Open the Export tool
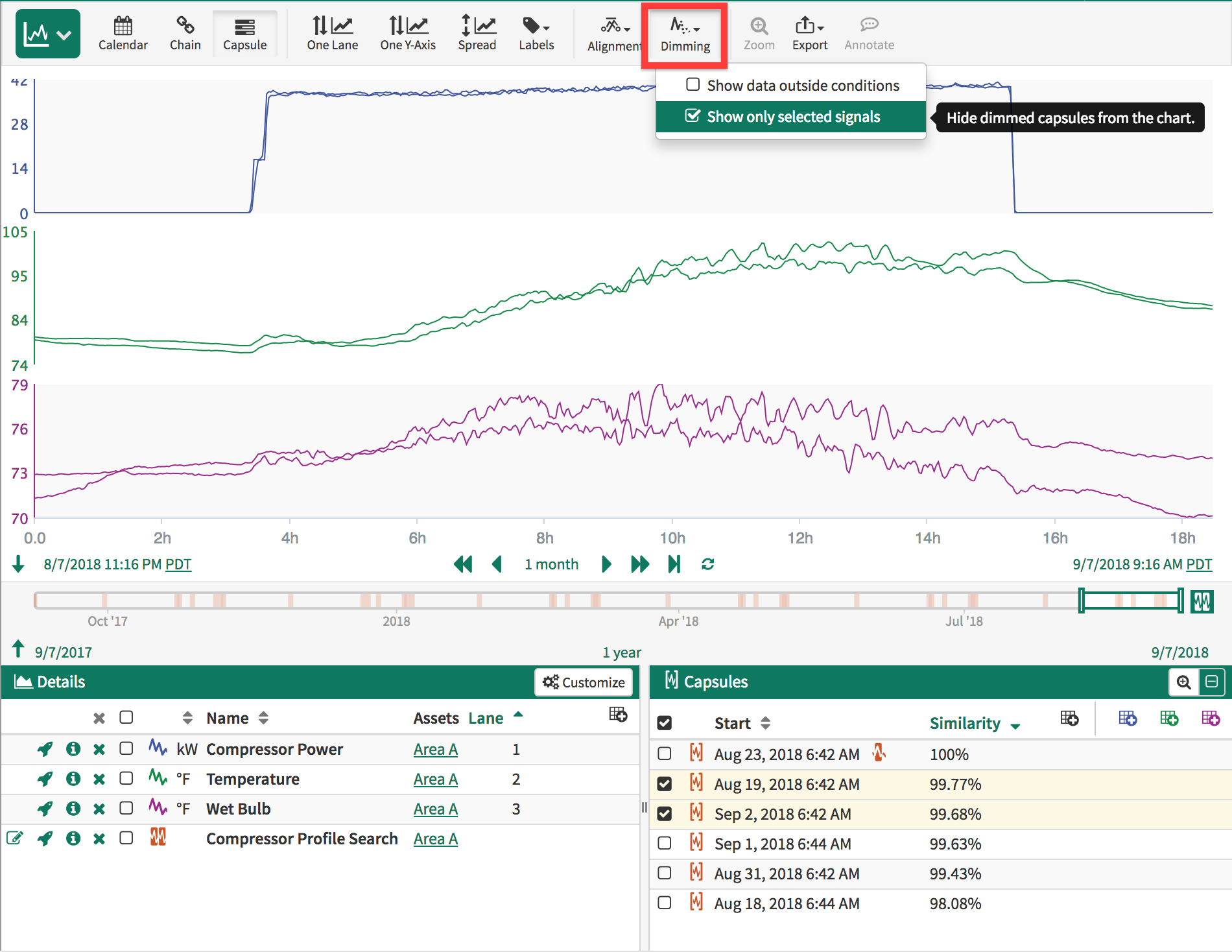The image size is (1232, 952). click(x=809, y=34)
